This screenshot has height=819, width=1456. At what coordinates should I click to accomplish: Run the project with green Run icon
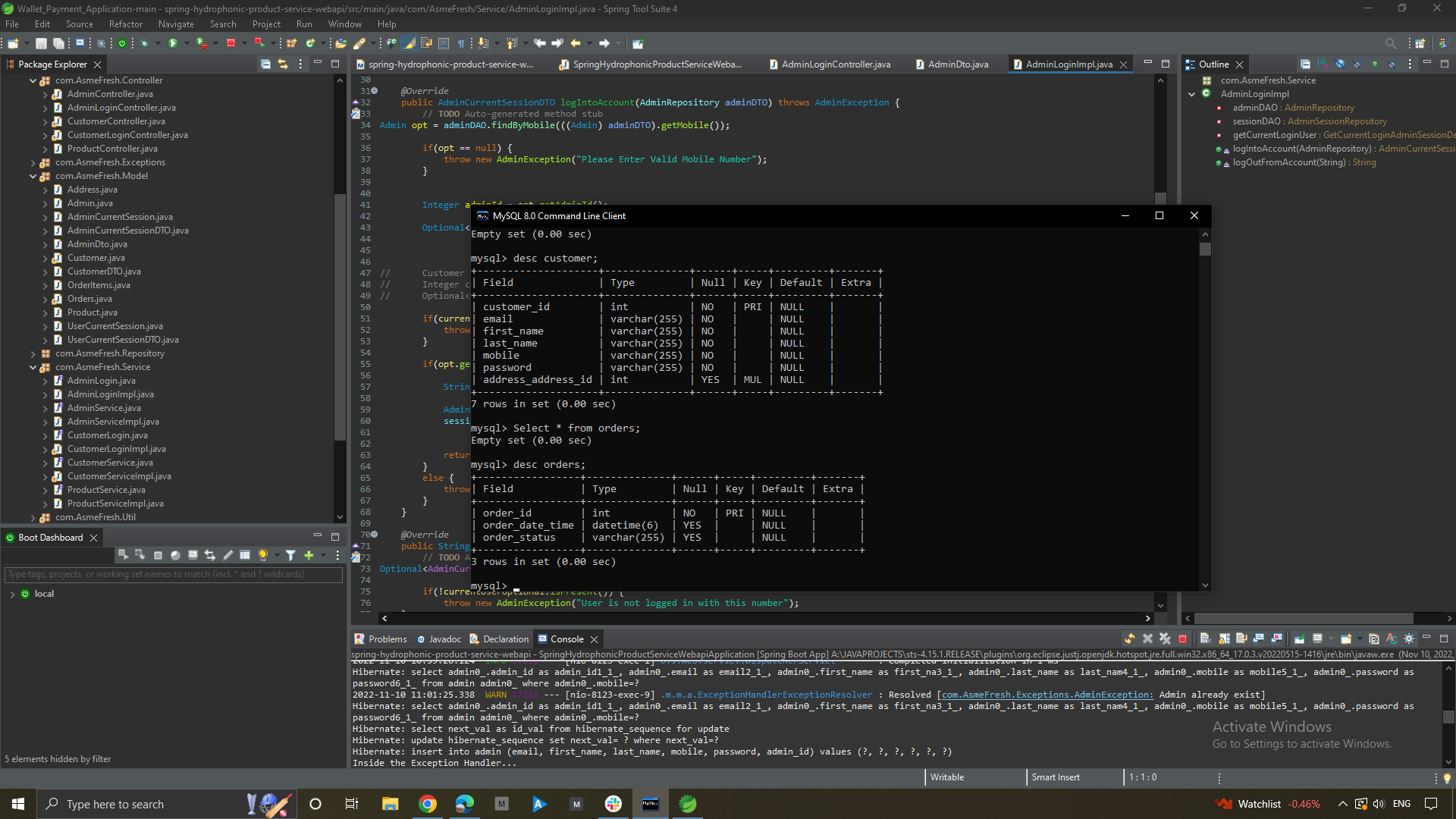click(x=174, y=43)
